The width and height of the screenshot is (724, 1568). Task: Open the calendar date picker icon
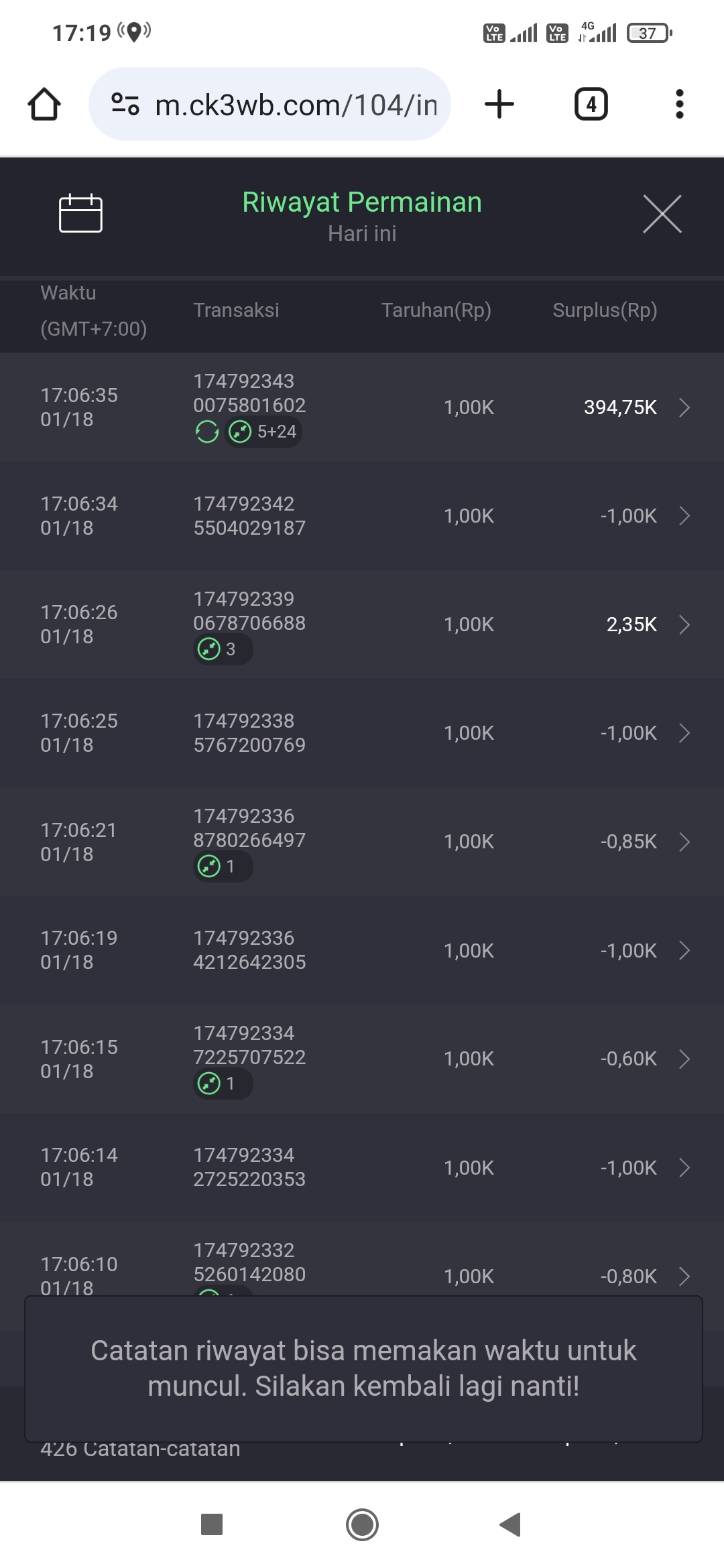[x=80, y=214]
